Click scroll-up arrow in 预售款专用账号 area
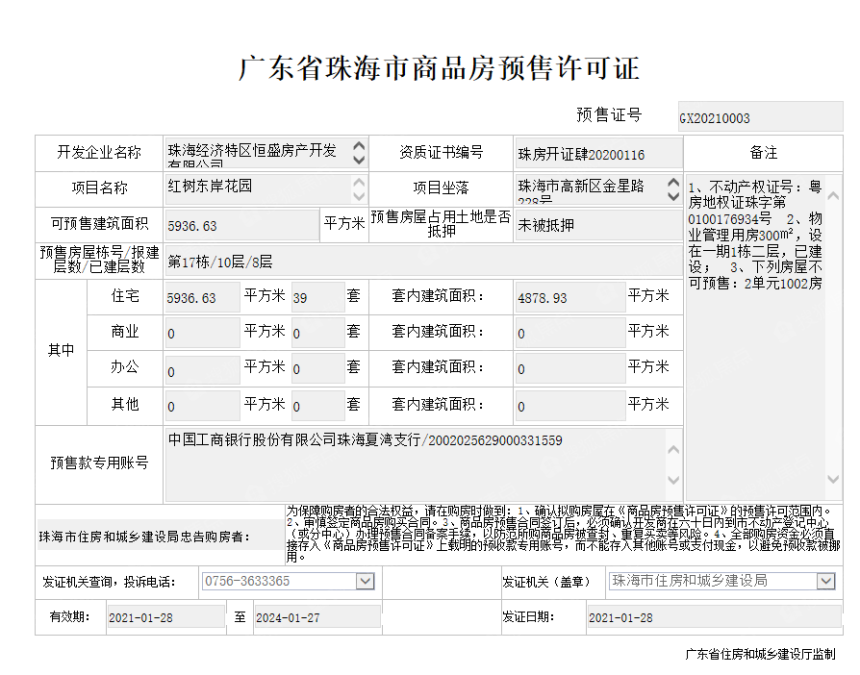860x675 pixels. (674, 450)
